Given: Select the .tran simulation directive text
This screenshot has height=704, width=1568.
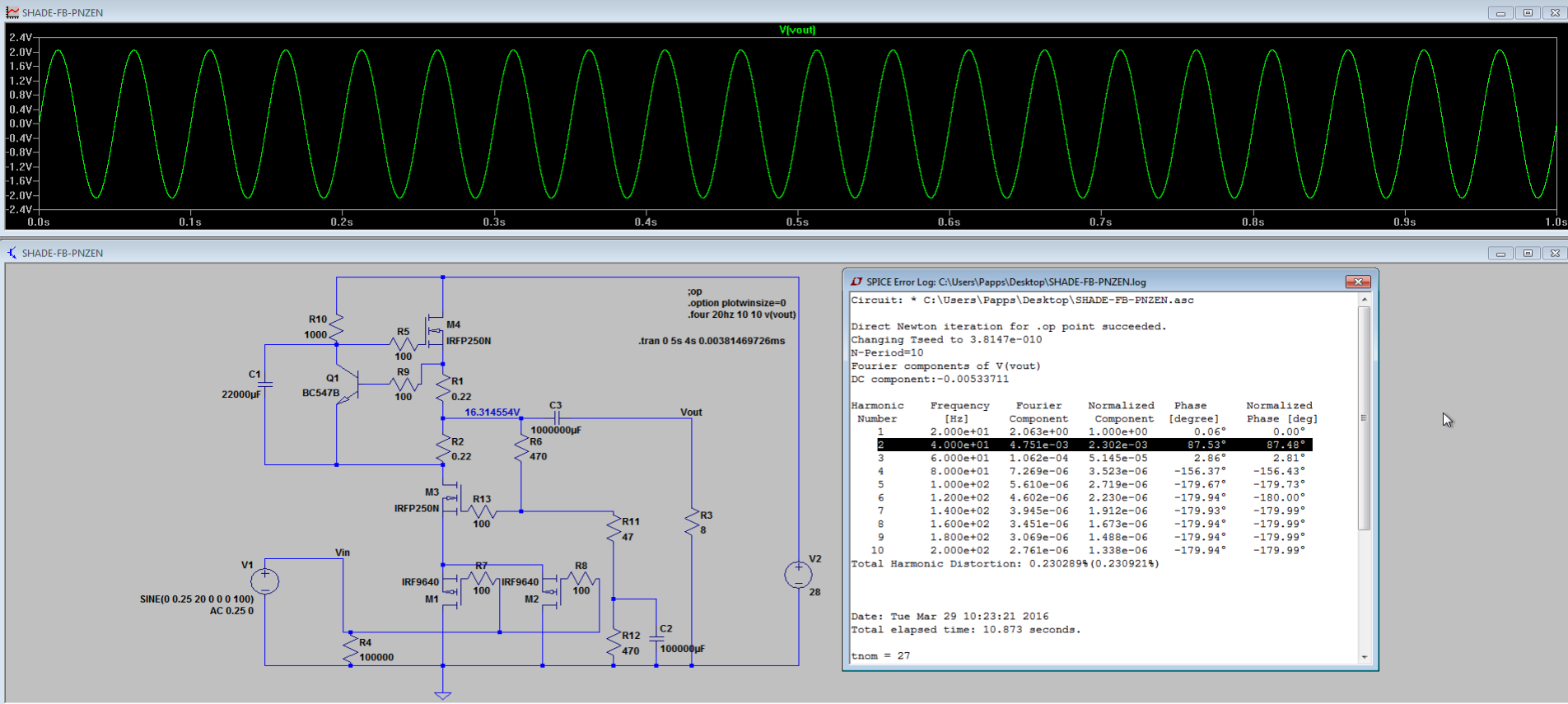Looking at the screenshot, I should coord(712,341).
